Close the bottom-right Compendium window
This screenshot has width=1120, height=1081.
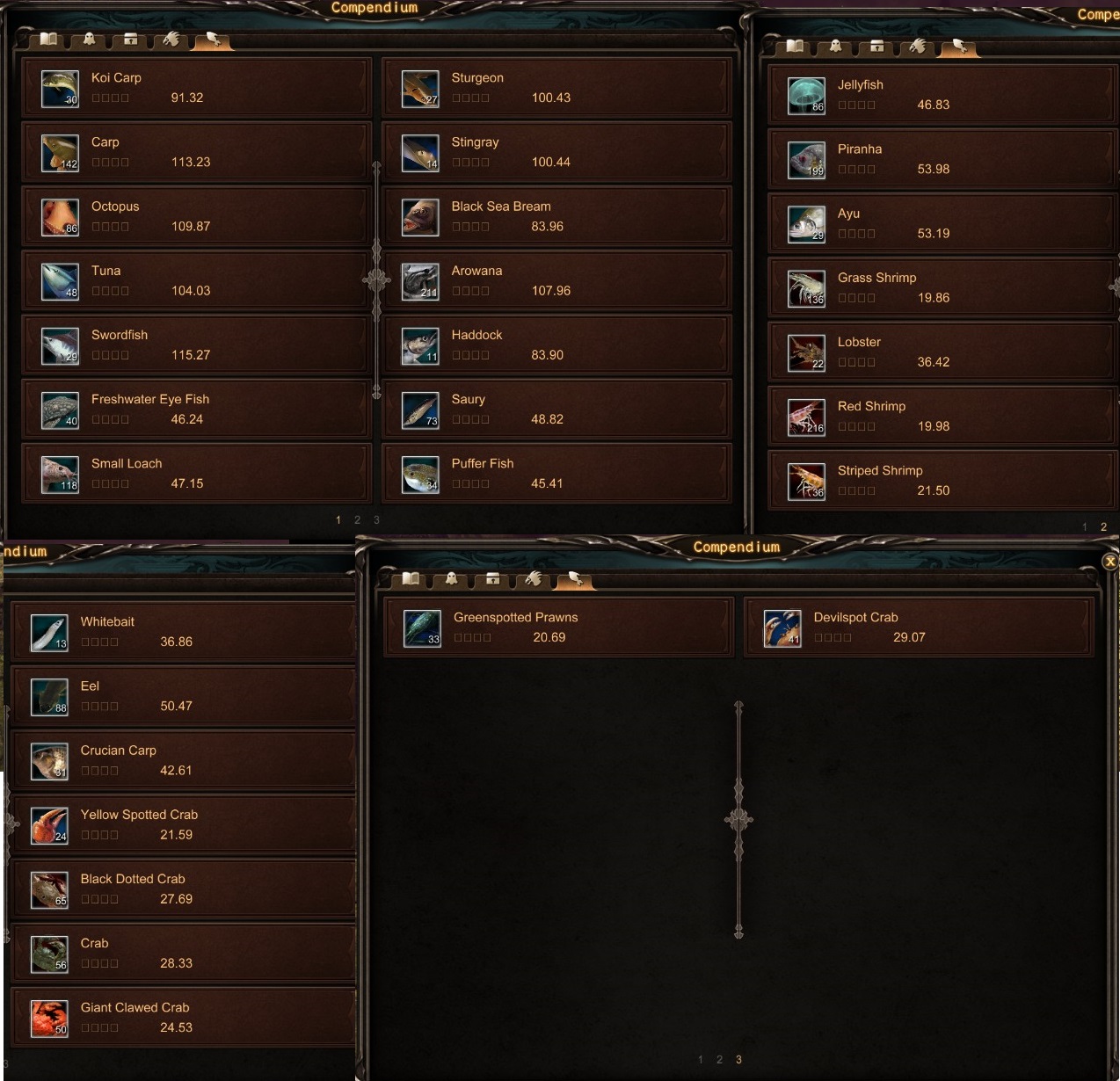tap(1110, 562)
